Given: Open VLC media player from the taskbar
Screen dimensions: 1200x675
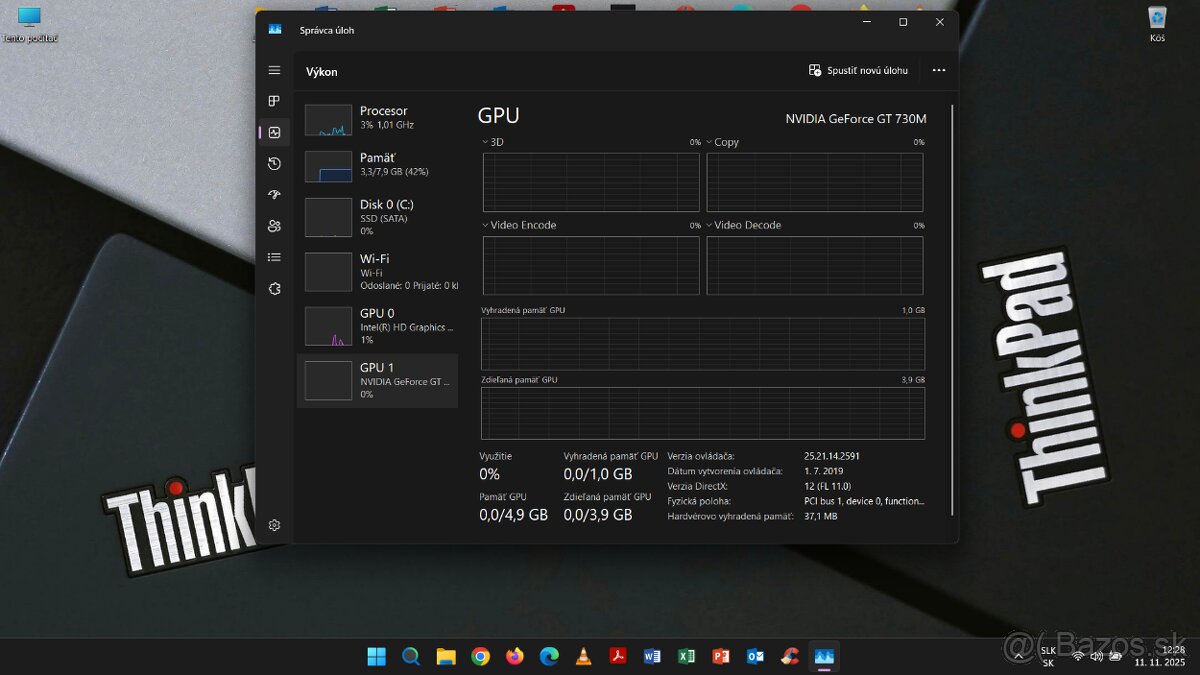Looking at the screenshot, I should (583, 656).
